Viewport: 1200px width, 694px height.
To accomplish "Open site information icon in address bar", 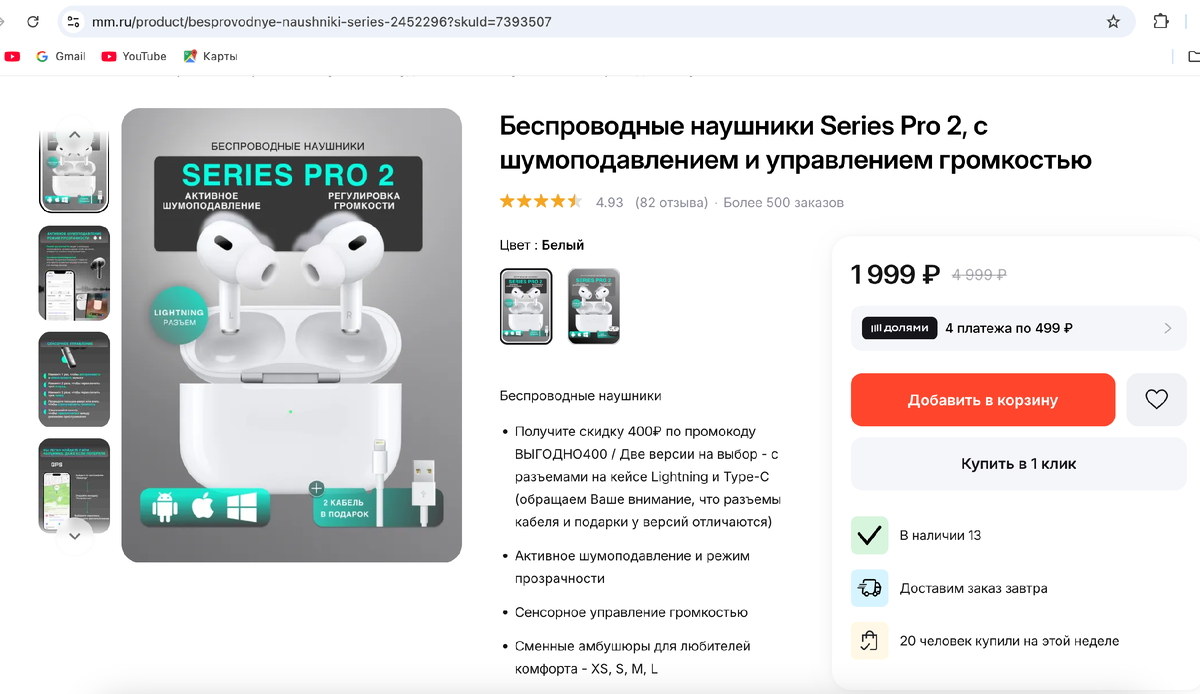I will [x=73, y=21].
